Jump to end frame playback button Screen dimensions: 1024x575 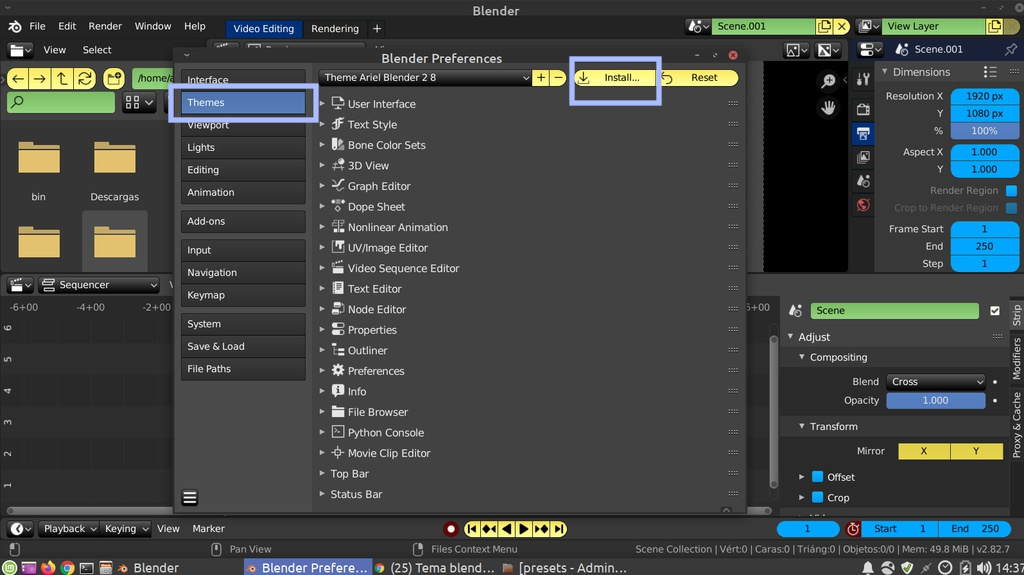(559, 529)
